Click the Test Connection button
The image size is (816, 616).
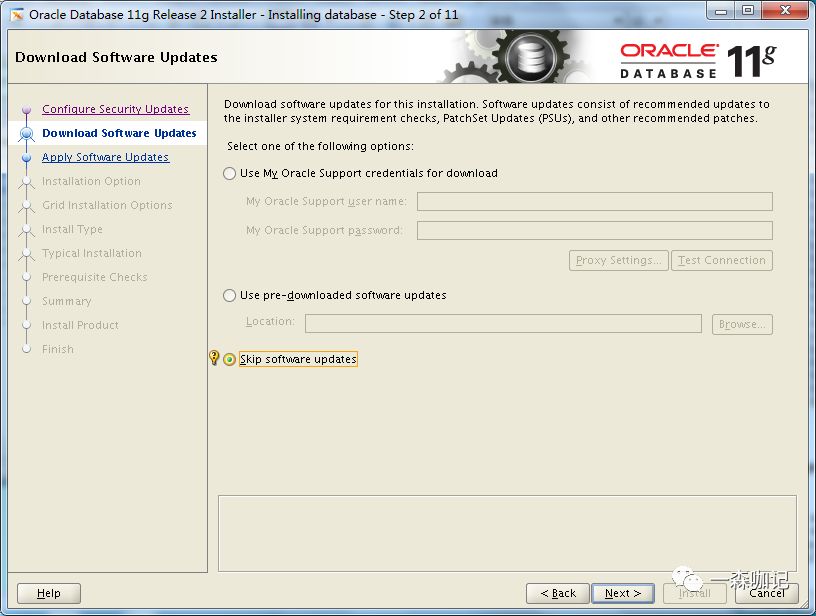(x=722, y=260)
